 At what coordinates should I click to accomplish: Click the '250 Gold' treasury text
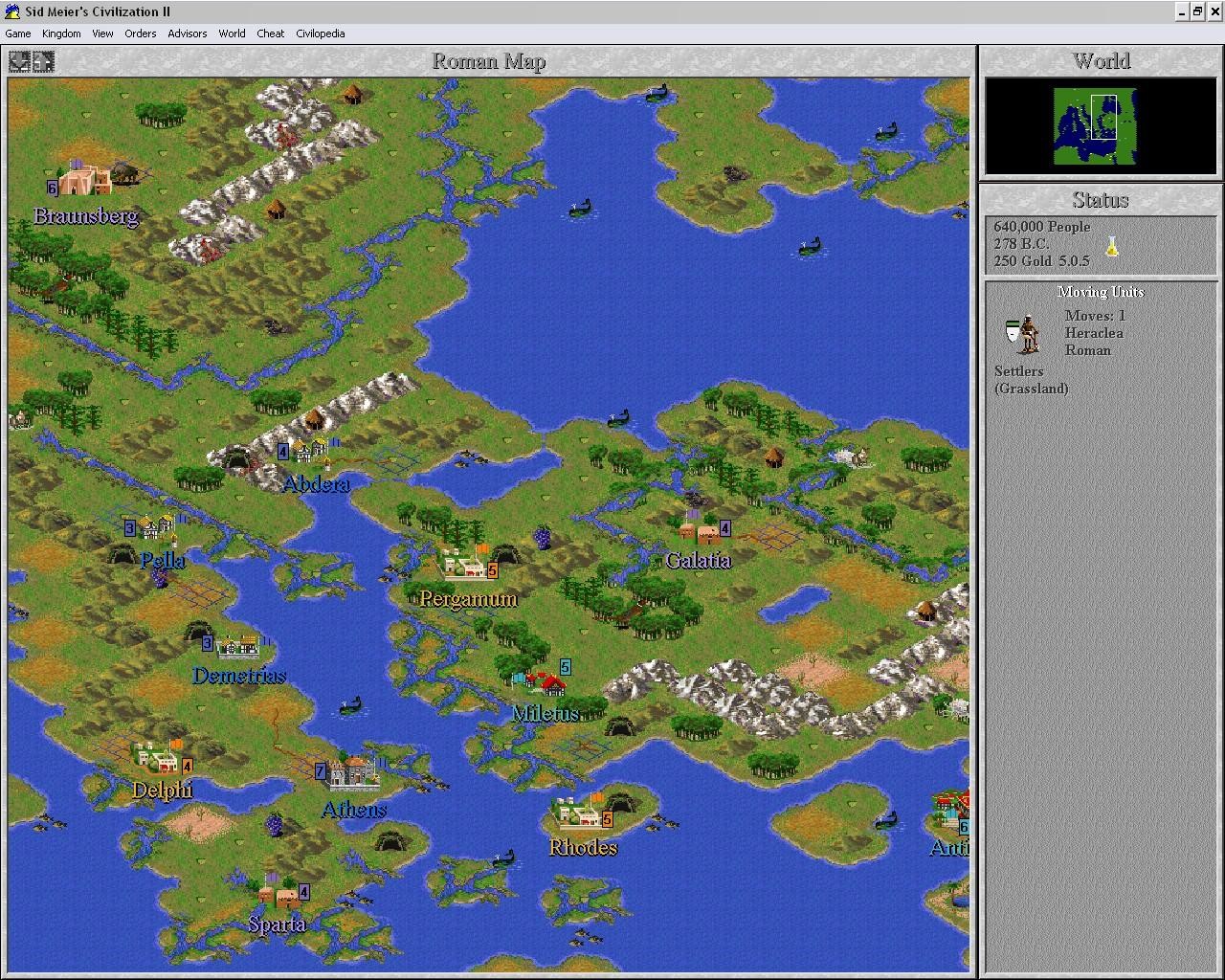pos(1022,261)
